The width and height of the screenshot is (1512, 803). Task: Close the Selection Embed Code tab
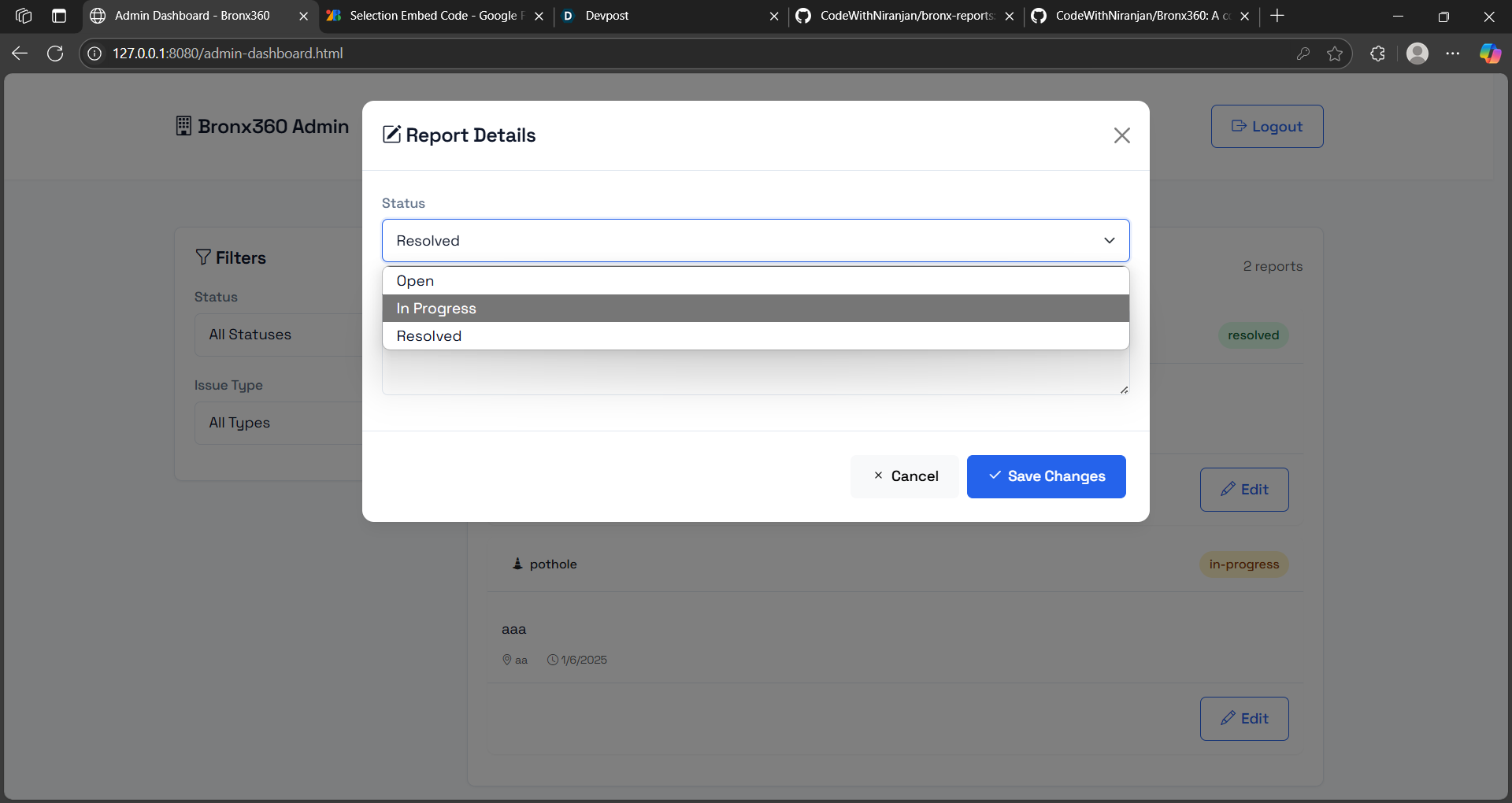539,16
